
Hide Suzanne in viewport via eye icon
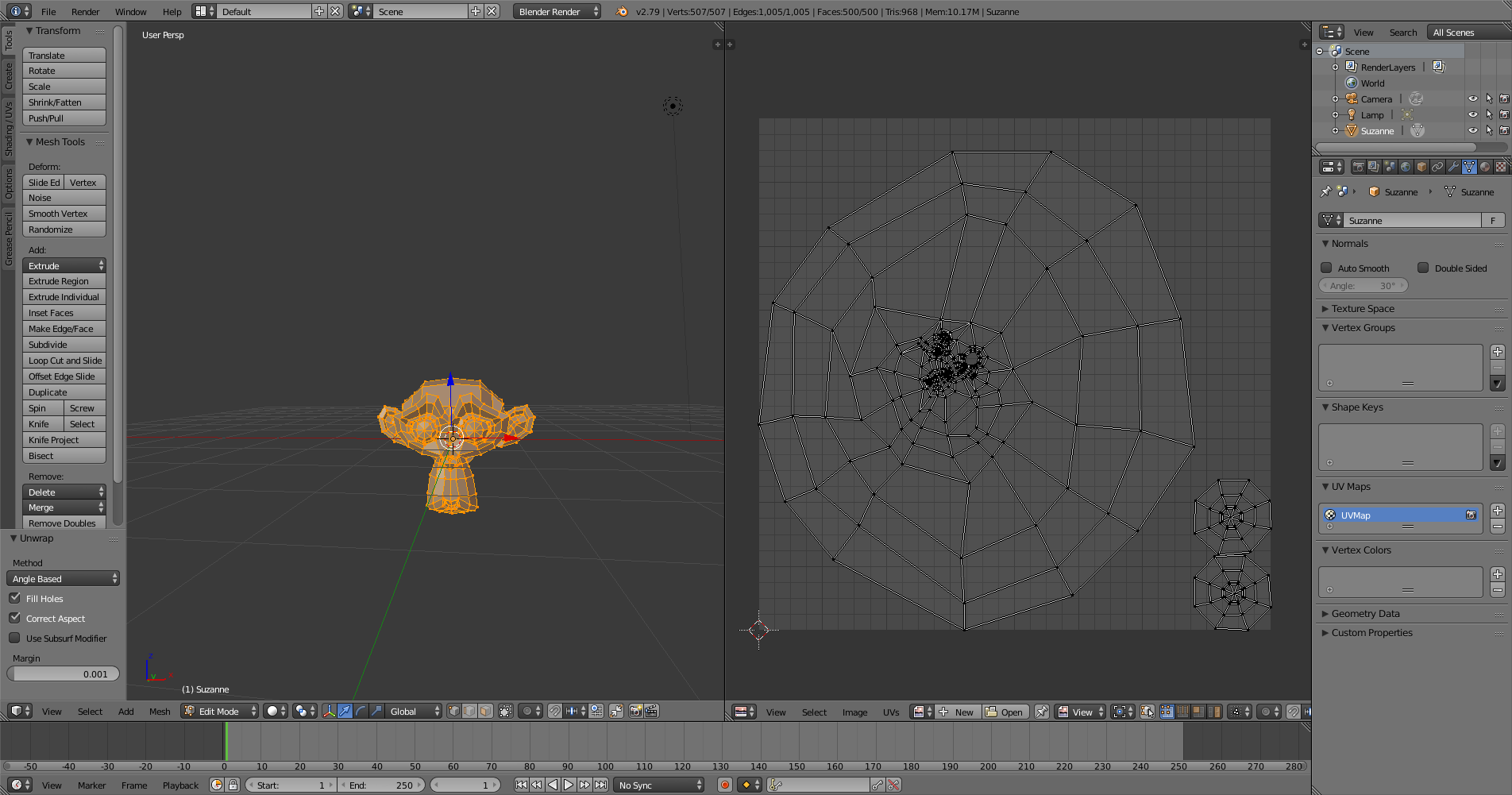coord(1473,131)
